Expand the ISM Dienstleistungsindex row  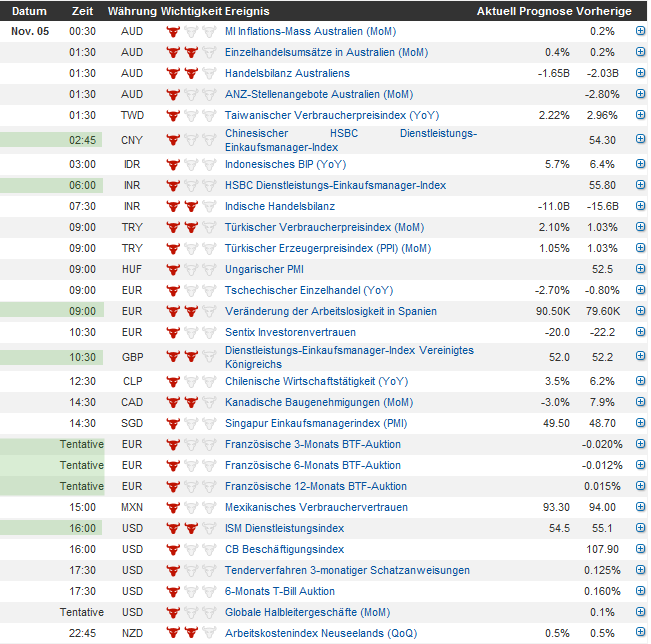click(640, 528)
